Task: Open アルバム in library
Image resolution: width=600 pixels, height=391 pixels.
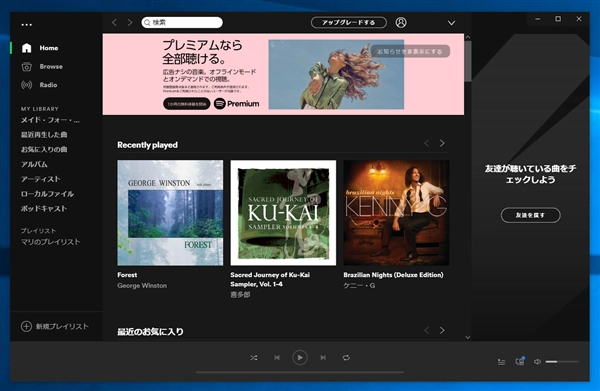Action: [x=34, y=165]
